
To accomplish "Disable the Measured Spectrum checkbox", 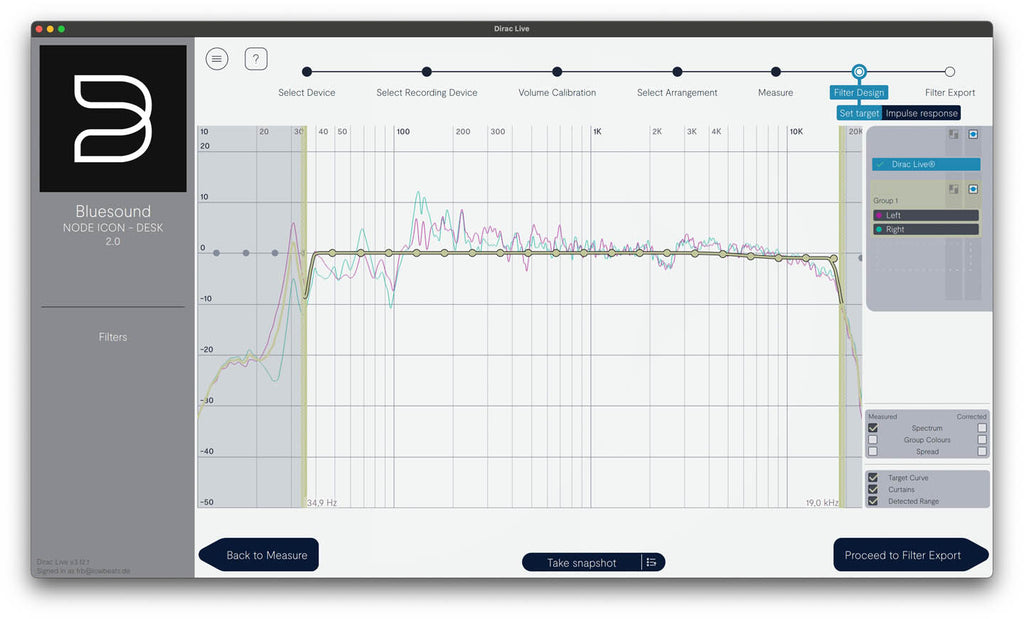I will (x=873, y=428).
